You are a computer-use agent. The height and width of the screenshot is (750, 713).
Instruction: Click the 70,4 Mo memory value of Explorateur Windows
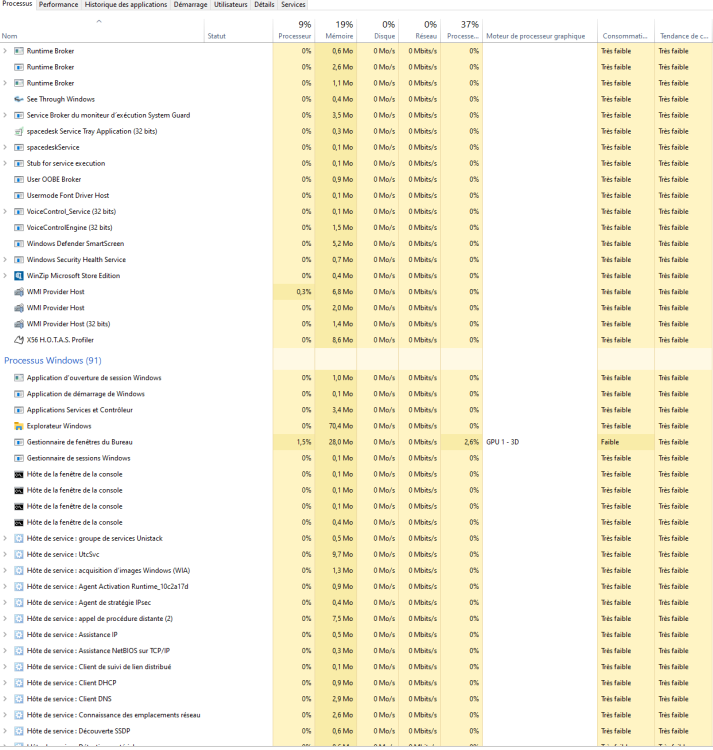(x=341, y=426)
